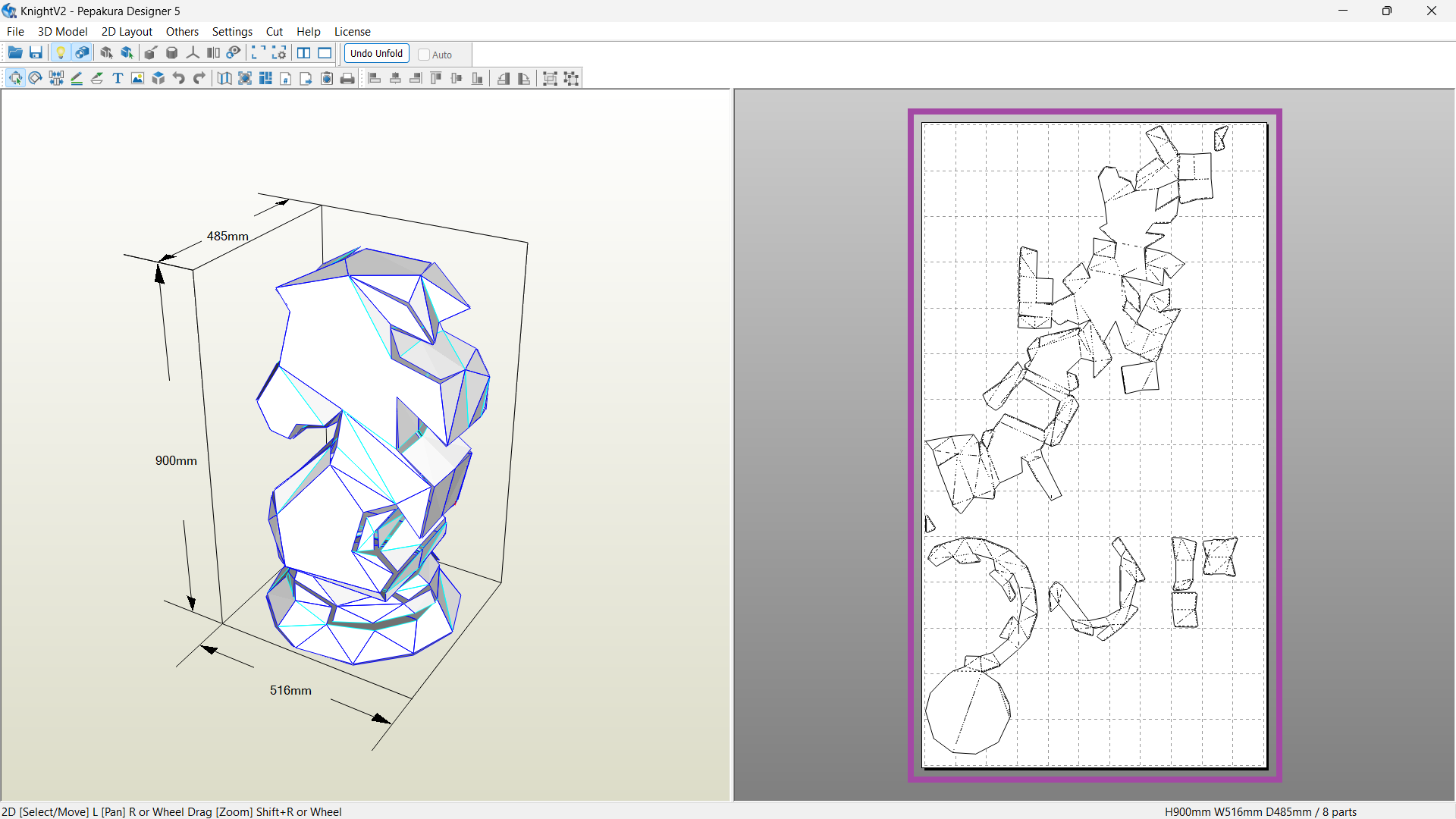Toggle the two-pane split view icon
Image resolution: width=1456 pixels, height=819 pixels.
coord(303,53)
